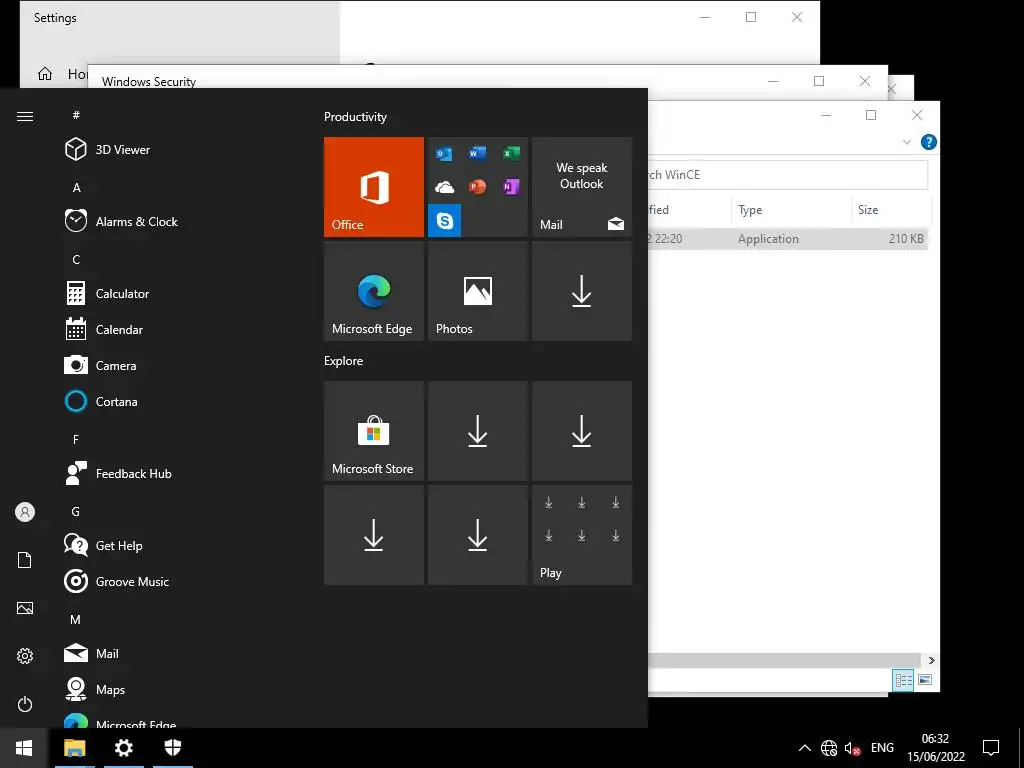Click the Office tile
Viewport: 1024px width, 768px height.
[374, 187]
